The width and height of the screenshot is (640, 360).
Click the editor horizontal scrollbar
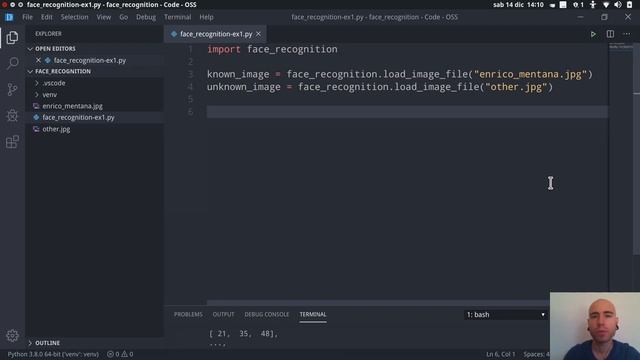coord(378,303)
